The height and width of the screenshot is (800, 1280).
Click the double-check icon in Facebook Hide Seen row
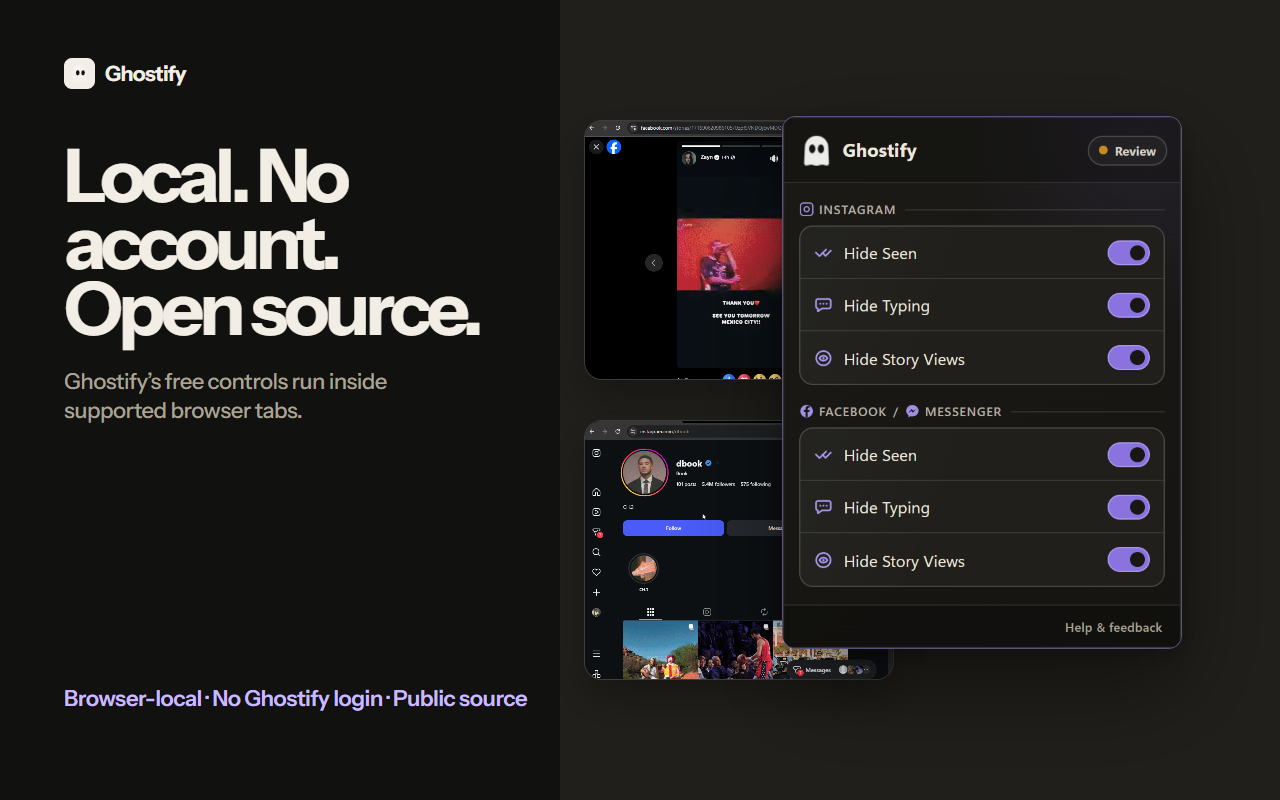[x=823, y=455]
